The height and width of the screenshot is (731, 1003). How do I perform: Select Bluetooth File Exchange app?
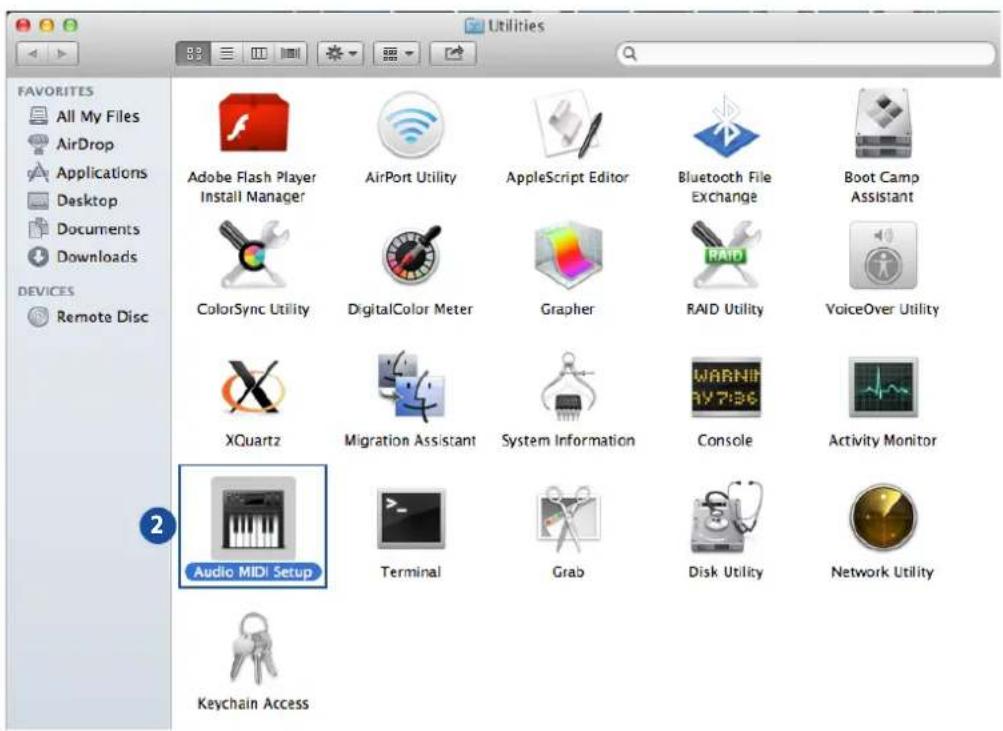[x=725, y=126]
